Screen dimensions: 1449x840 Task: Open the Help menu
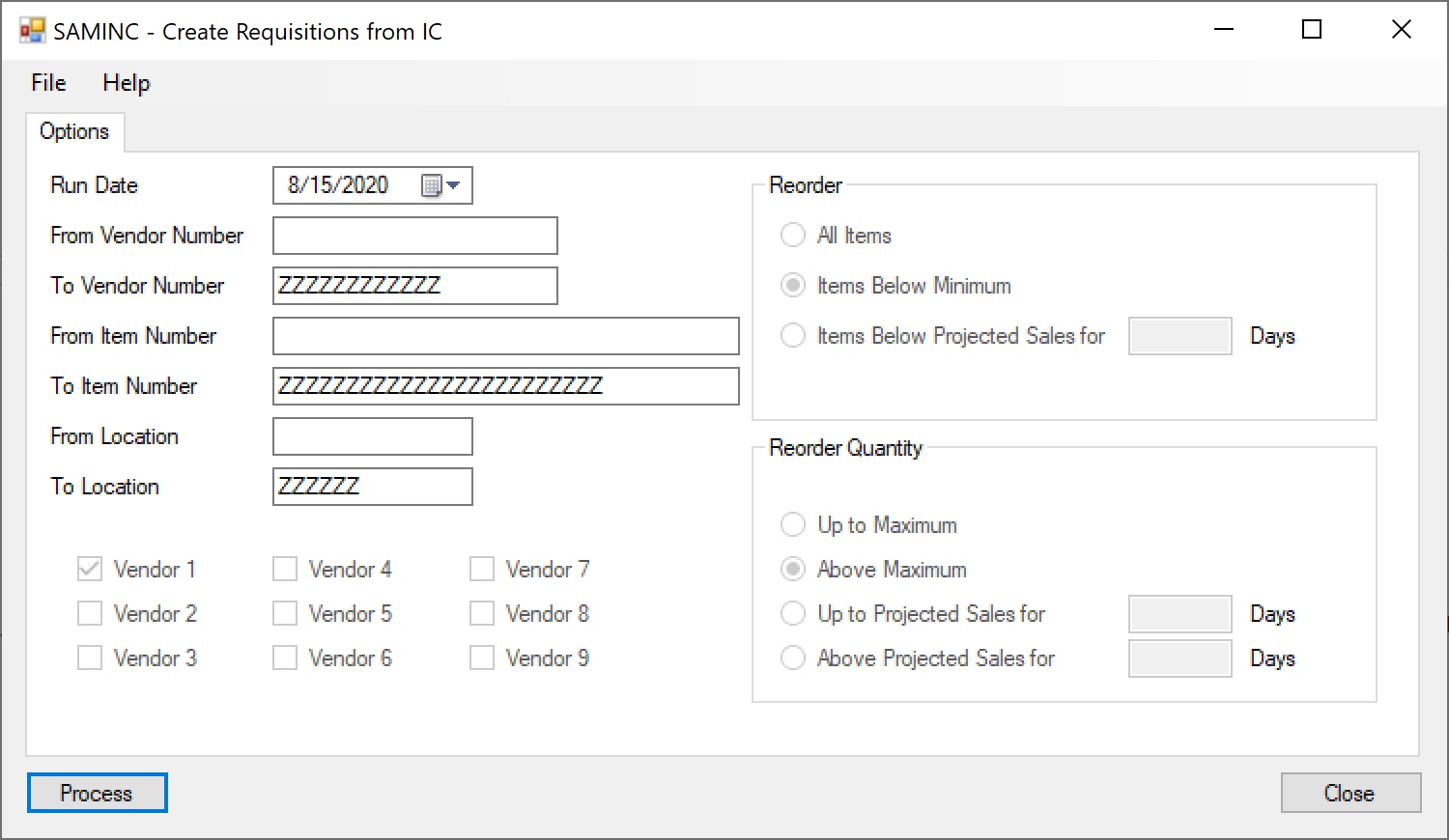pyautogui.click(x=127, y=83)
